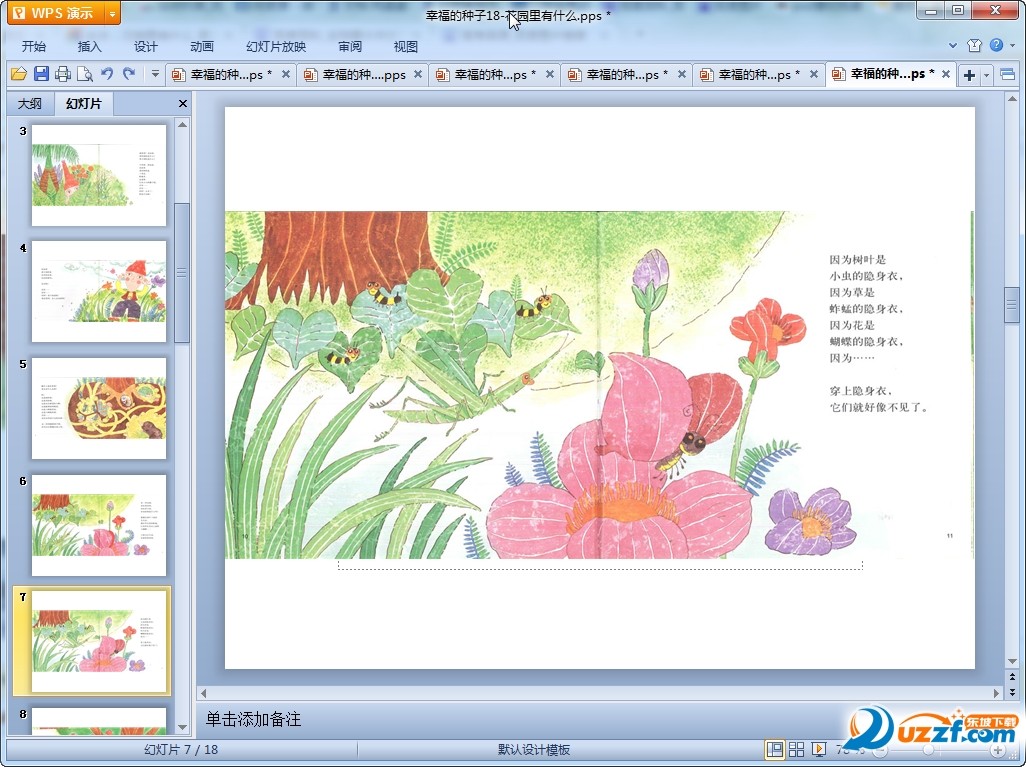Click the thumbnail panel scroll up arrow

183,125
